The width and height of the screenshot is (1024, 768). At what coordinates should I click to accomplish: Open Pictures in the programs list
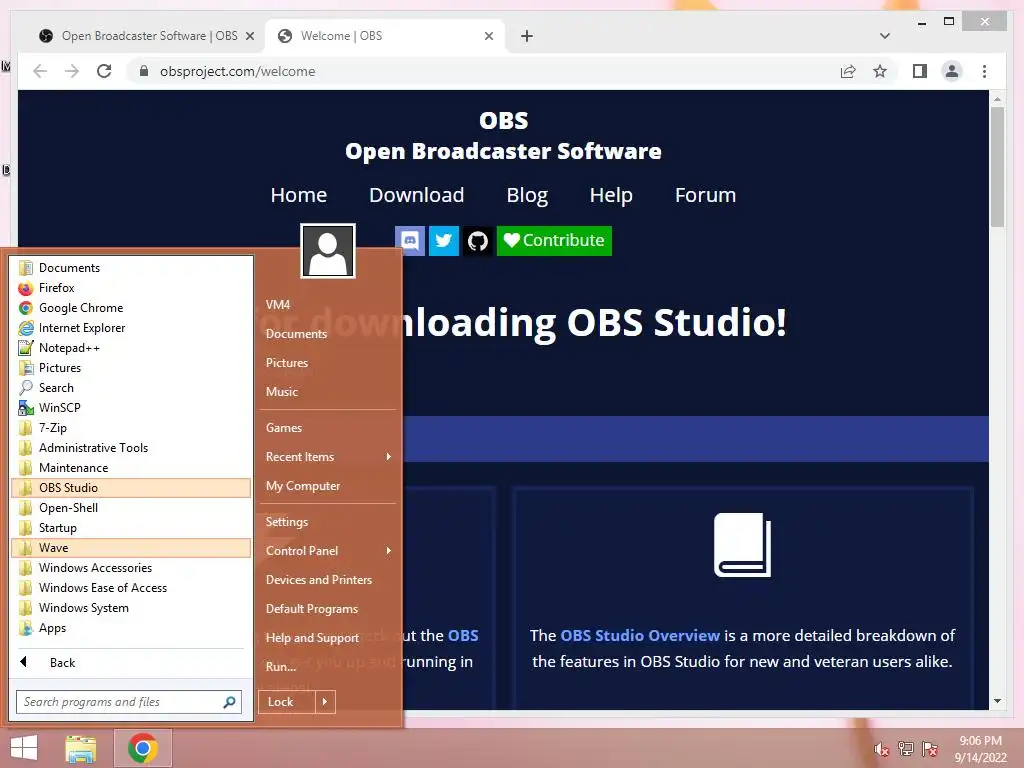point(131,368)
